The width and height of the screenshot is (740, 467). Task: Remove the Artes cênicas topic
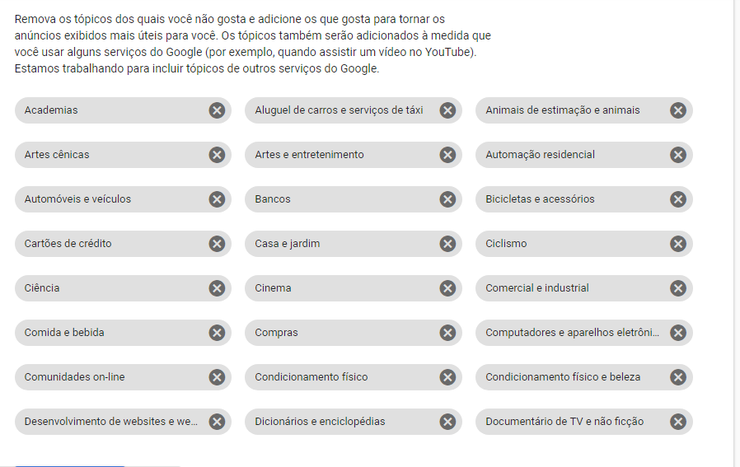pos(217,155)
